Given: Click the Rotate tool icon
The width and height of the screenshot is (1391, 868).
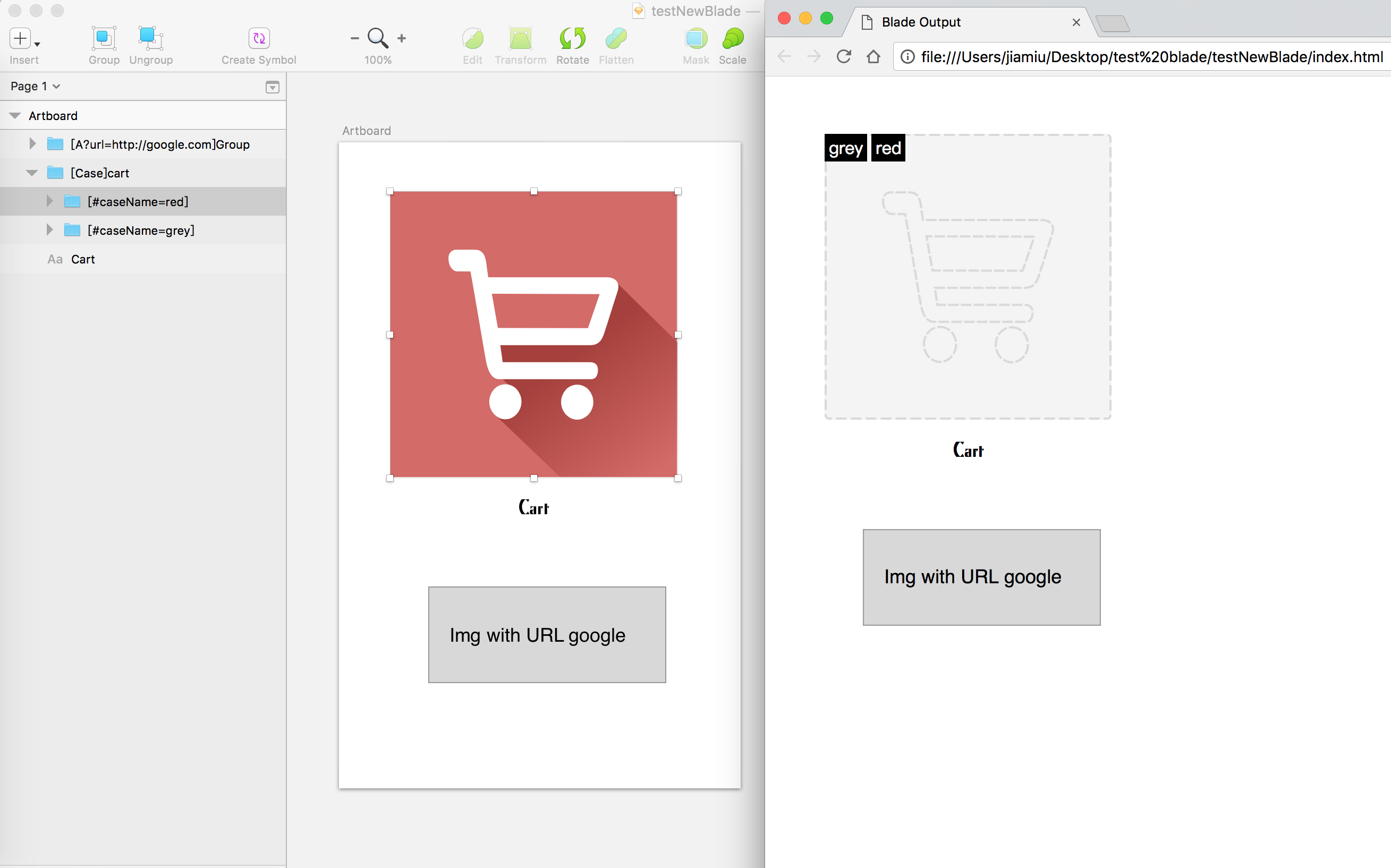Looking at the screenshot, I should coord(572,38).
